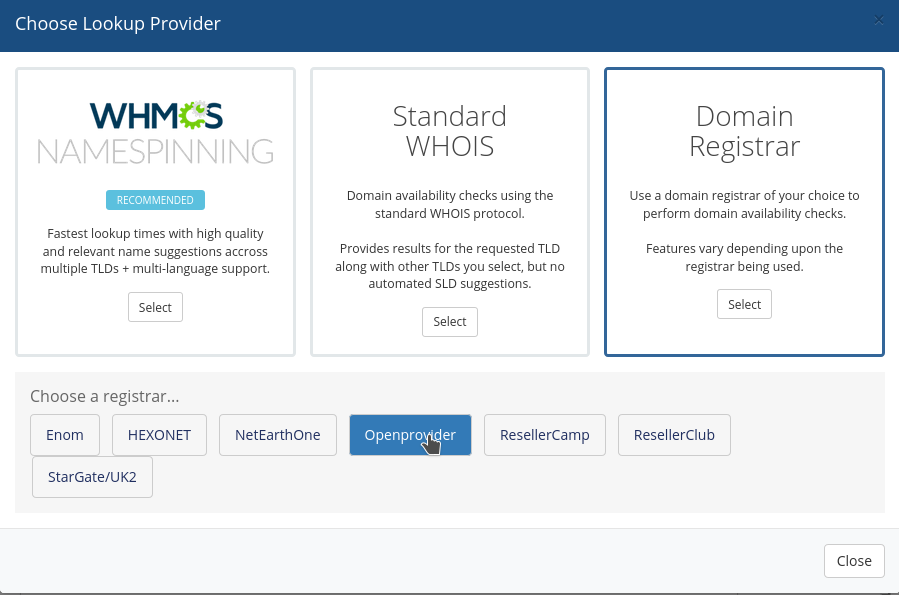The height and width of the screenshot is (595, 899).
Task: Click the Namespinning description about fastest lookup times
Action: (155, 251)
